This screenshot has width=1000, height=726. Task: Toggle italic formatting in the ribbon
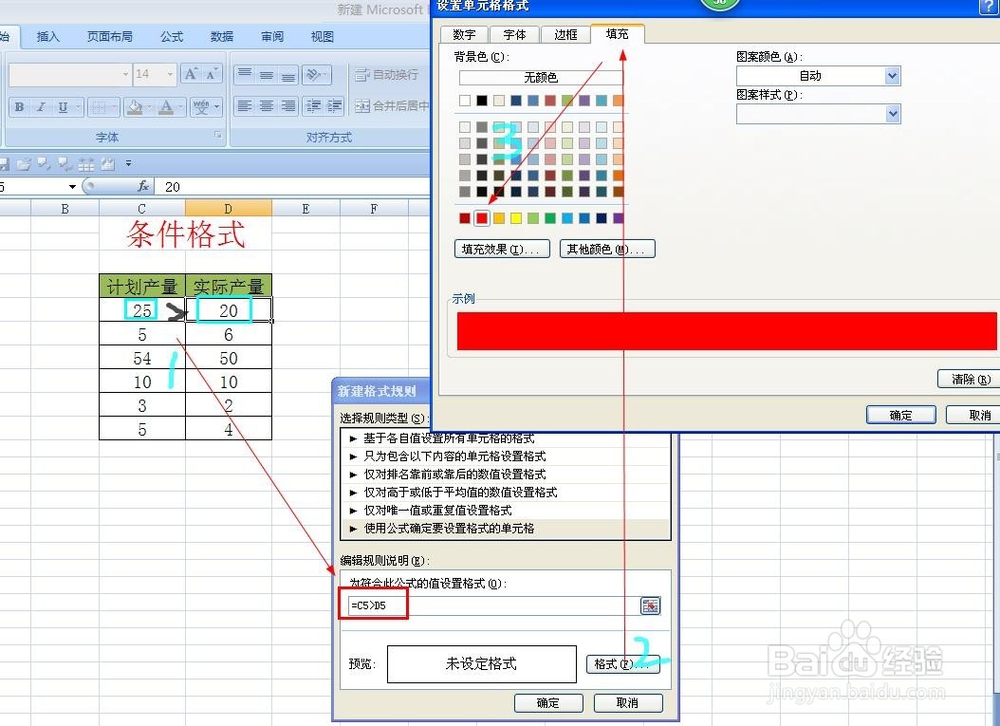[41, 107]
